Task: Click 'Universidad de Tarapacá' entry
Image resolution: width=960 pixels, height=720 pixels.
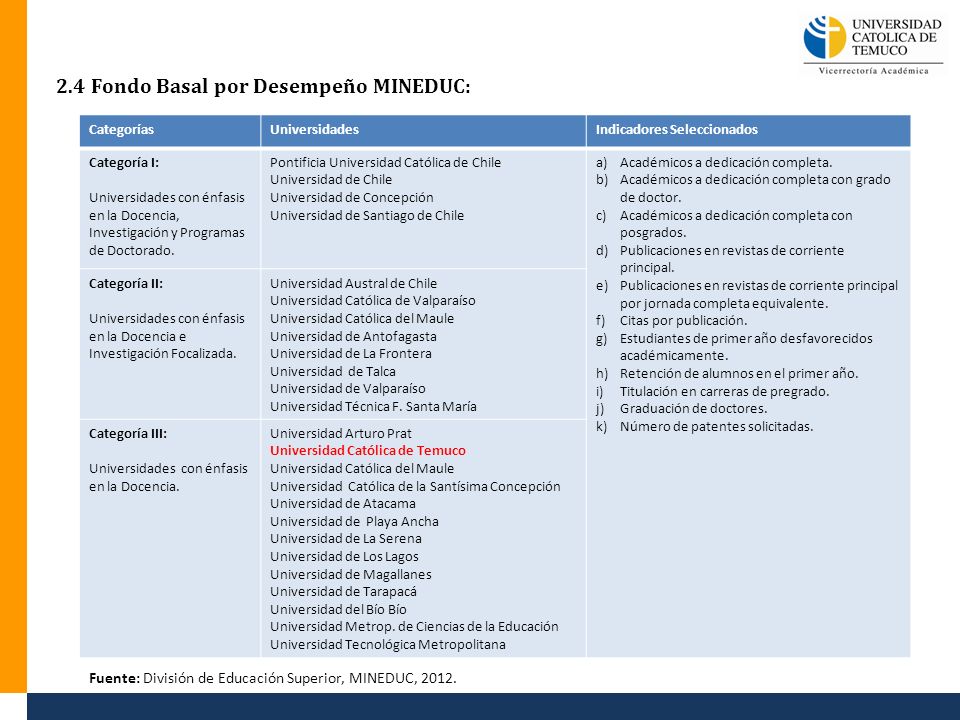Action: (x=343, y=591)
